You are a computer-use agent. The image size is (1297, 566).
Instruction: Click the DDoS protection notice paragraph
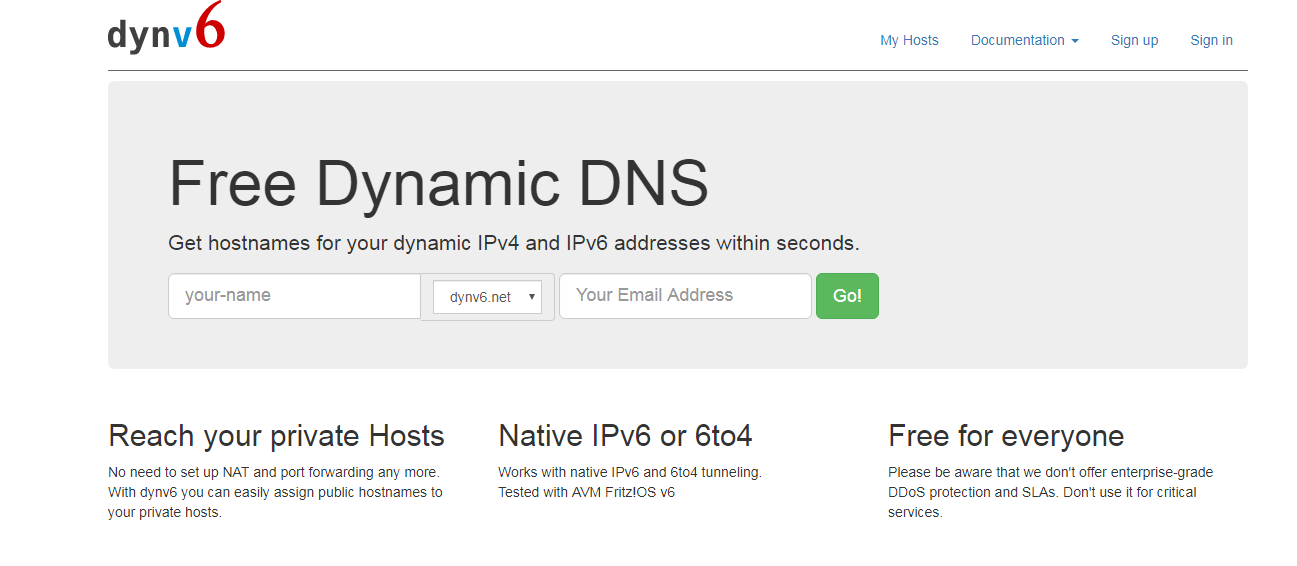(x=1050, y=492)
